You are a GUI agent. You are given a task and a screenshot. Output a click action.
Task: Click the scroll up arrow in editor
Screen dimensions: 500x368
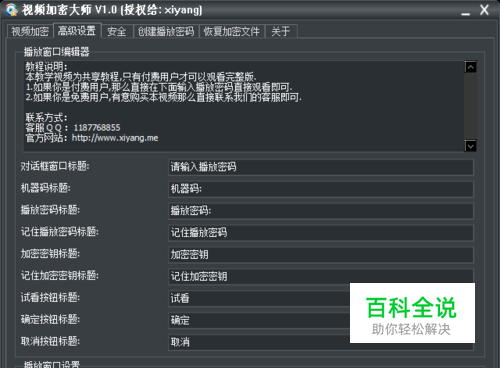click(x=470, y=67)
